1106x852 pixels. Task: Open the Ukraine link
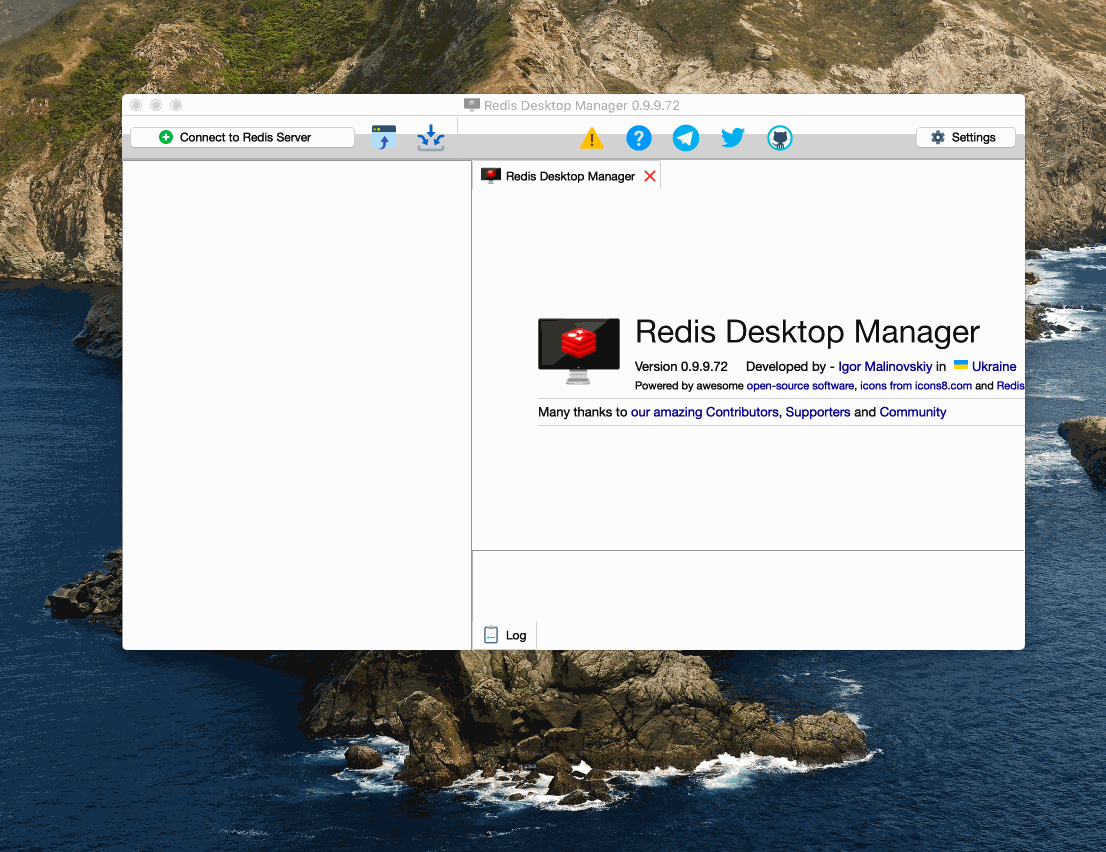point(994,367)
